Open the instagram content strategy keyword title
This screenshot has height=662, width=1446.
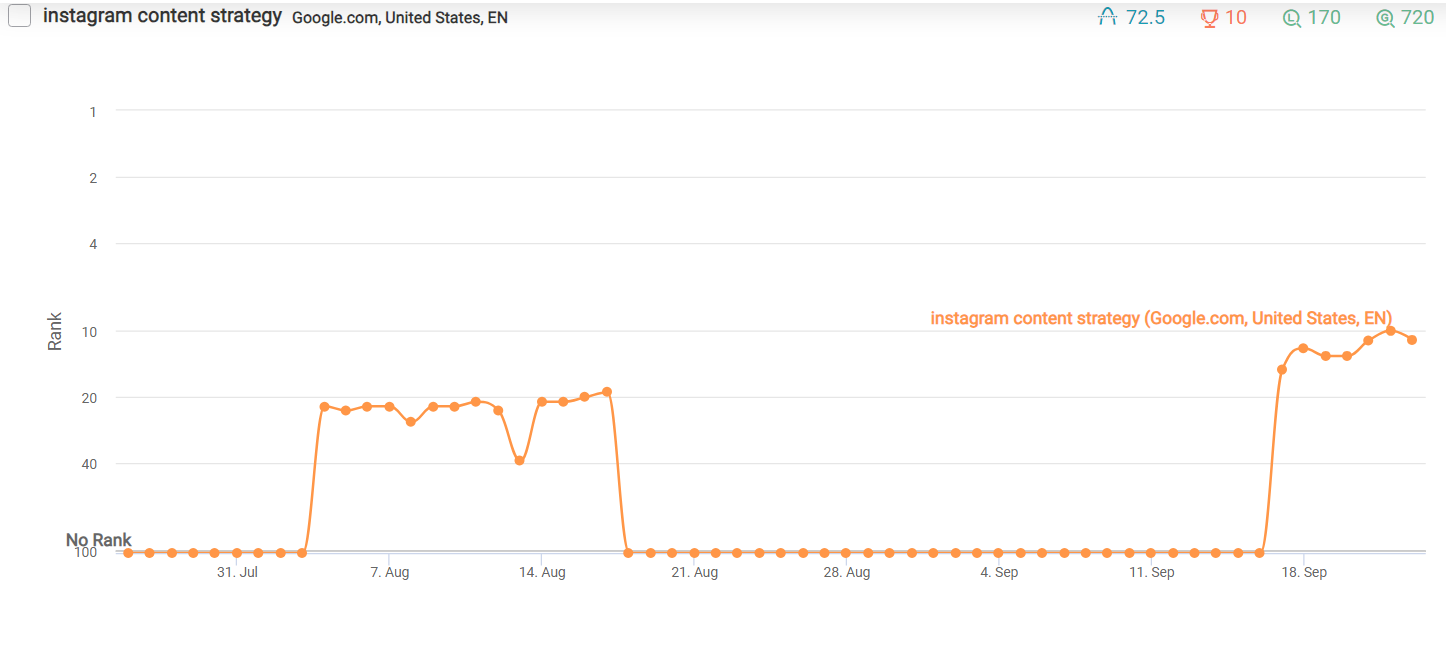coord(162,16)
